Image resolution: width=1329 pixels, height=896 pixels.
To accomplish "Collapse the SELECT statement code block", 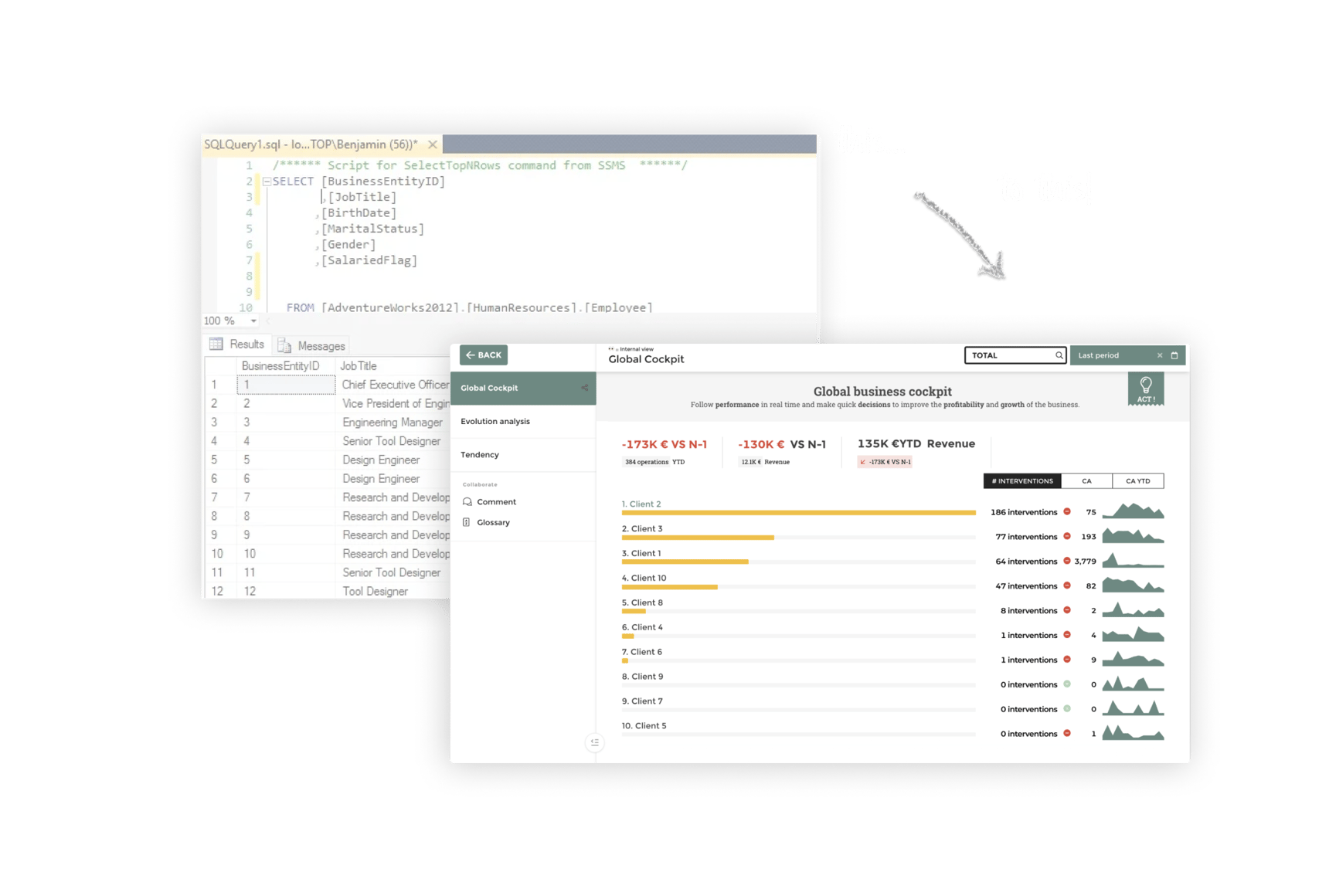I will (267, 182).
